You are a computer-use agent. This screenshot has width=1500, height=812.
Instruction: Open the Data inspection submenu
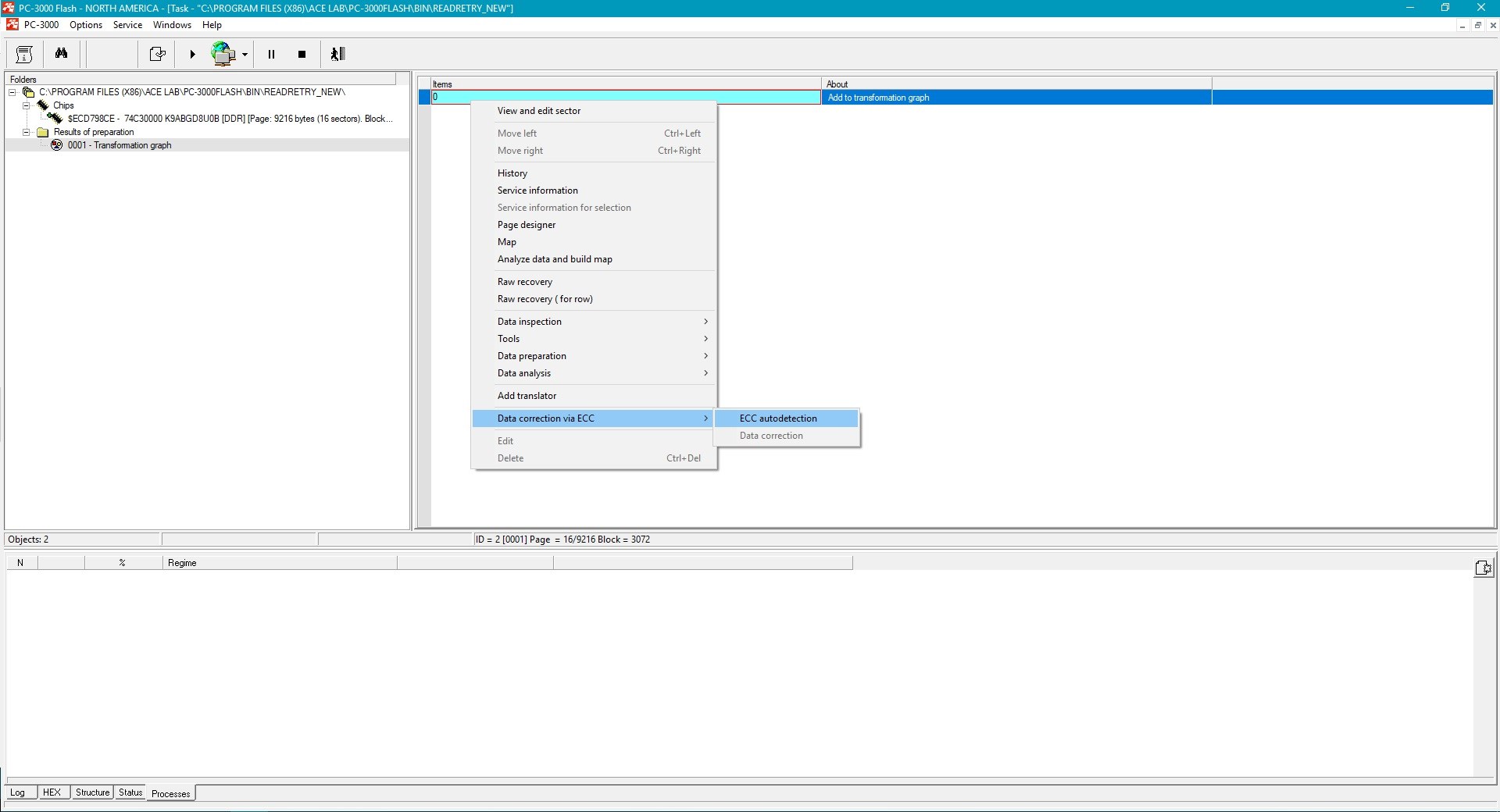tap(530, 322)
